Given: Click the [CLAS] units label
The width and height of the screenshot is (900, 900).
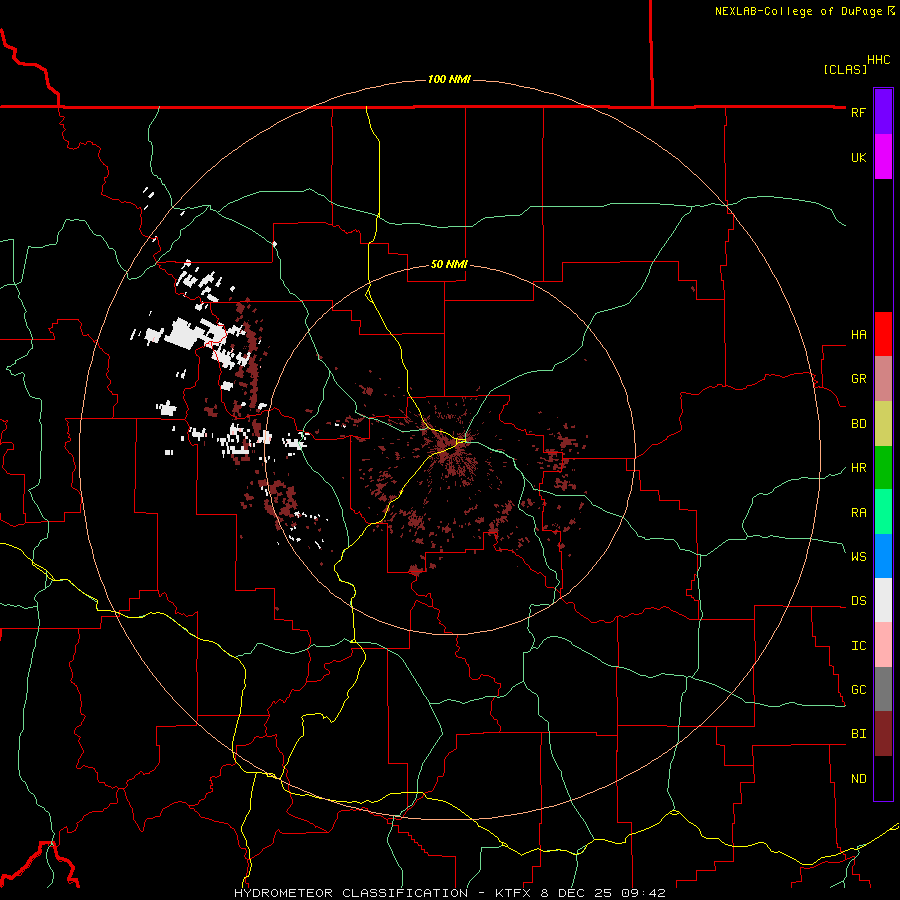Looking at the screenshot, I should pyautogui.click(x=845, y=69).
